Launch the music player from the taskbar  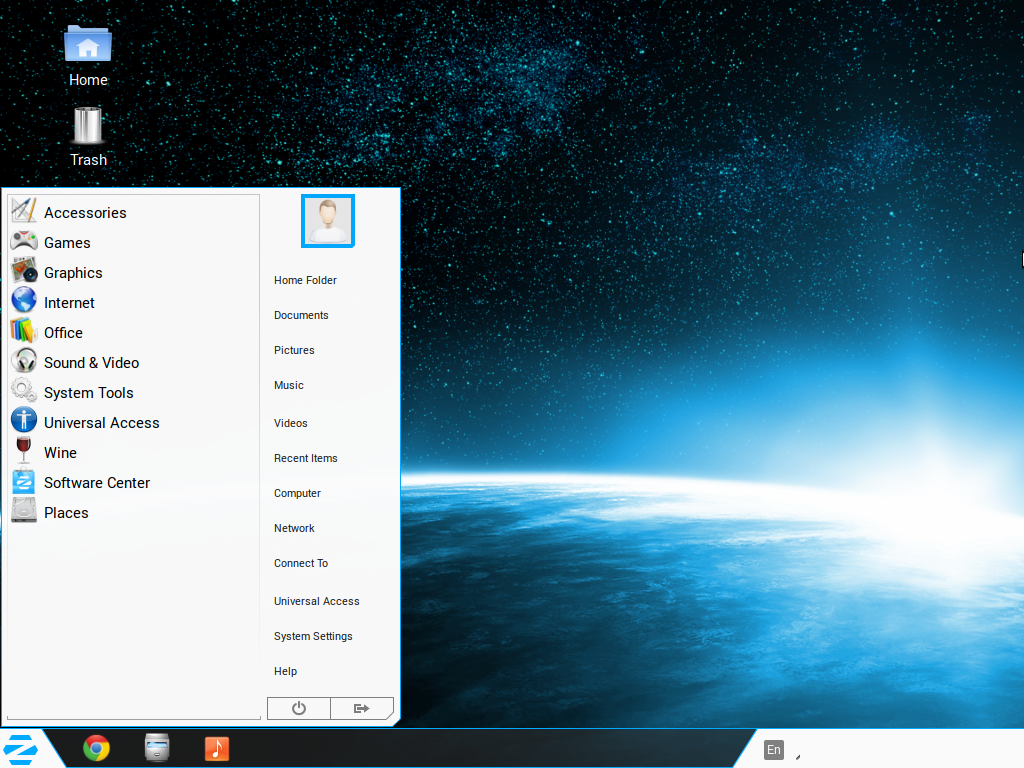point(217,748)
